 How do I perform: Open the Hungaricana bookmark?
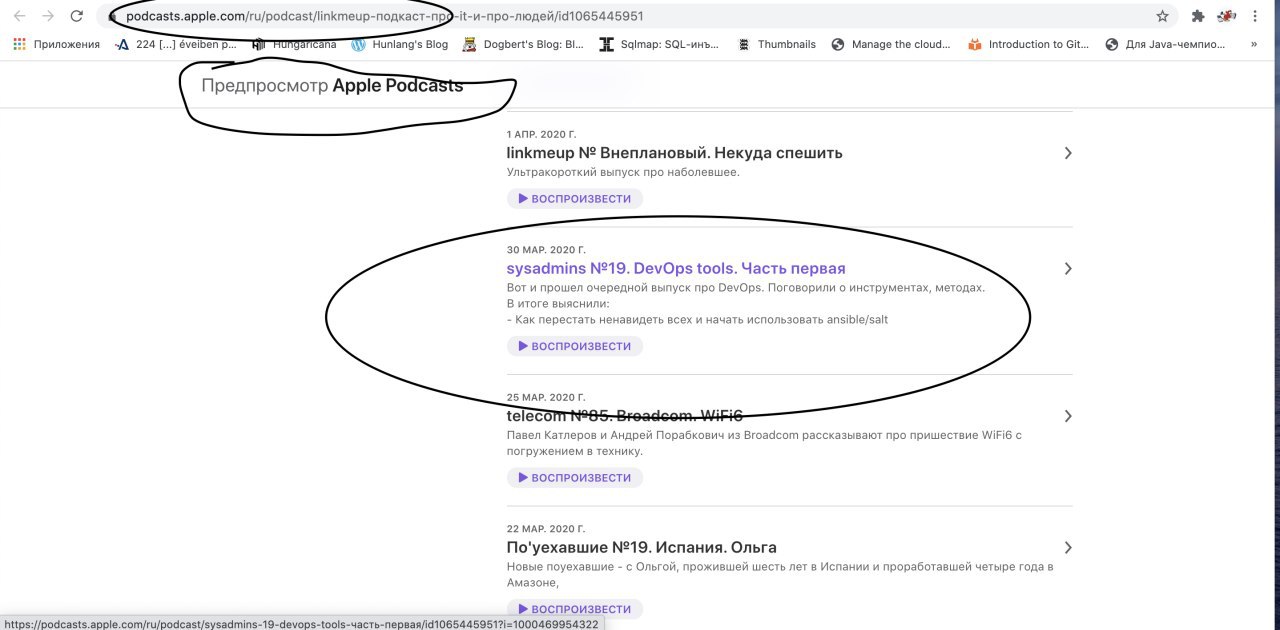click(294, 44)
